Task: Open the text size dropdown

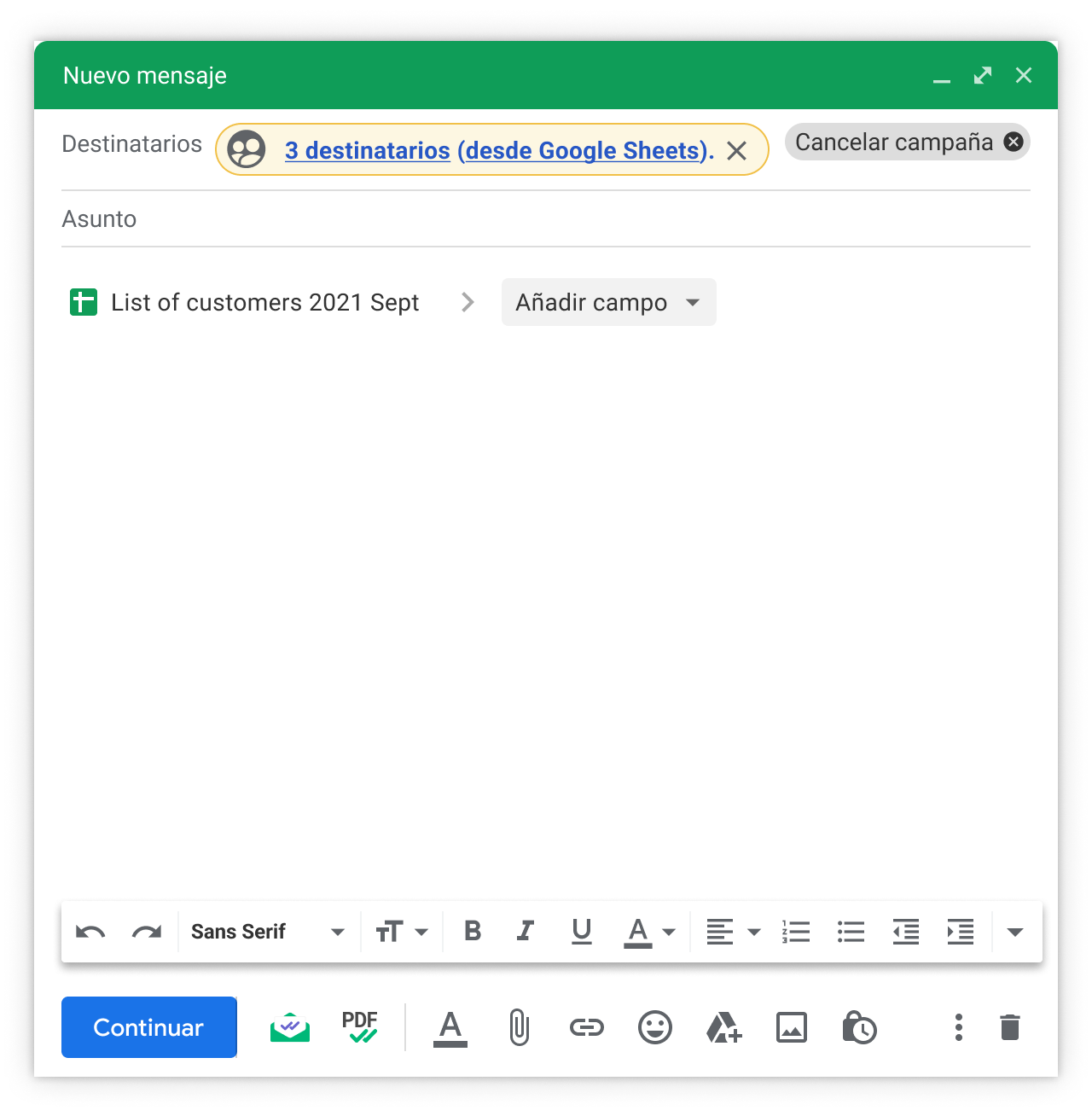Action: [x=402, y=932]
